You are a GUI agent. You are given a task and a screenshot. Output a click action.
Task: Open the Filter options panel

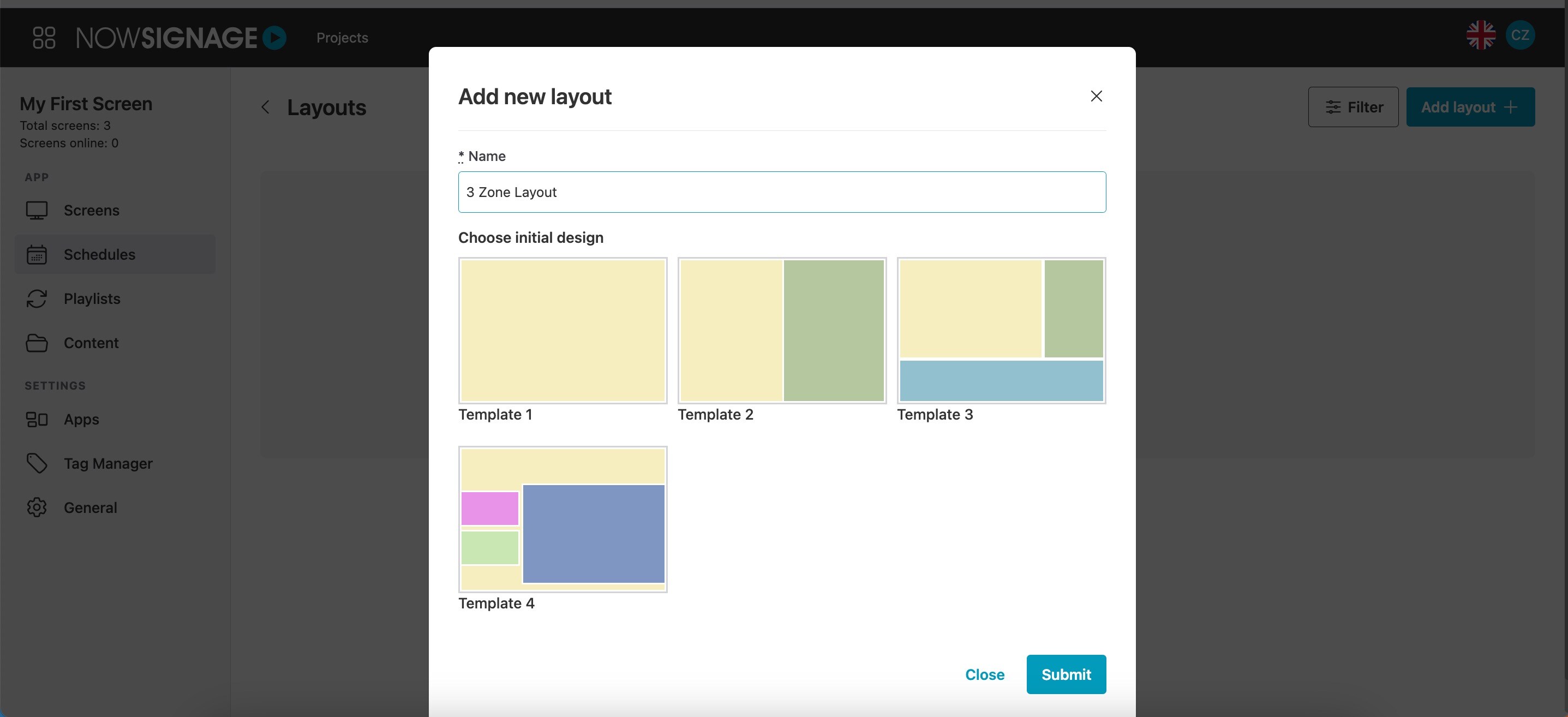pos(1352,106)
